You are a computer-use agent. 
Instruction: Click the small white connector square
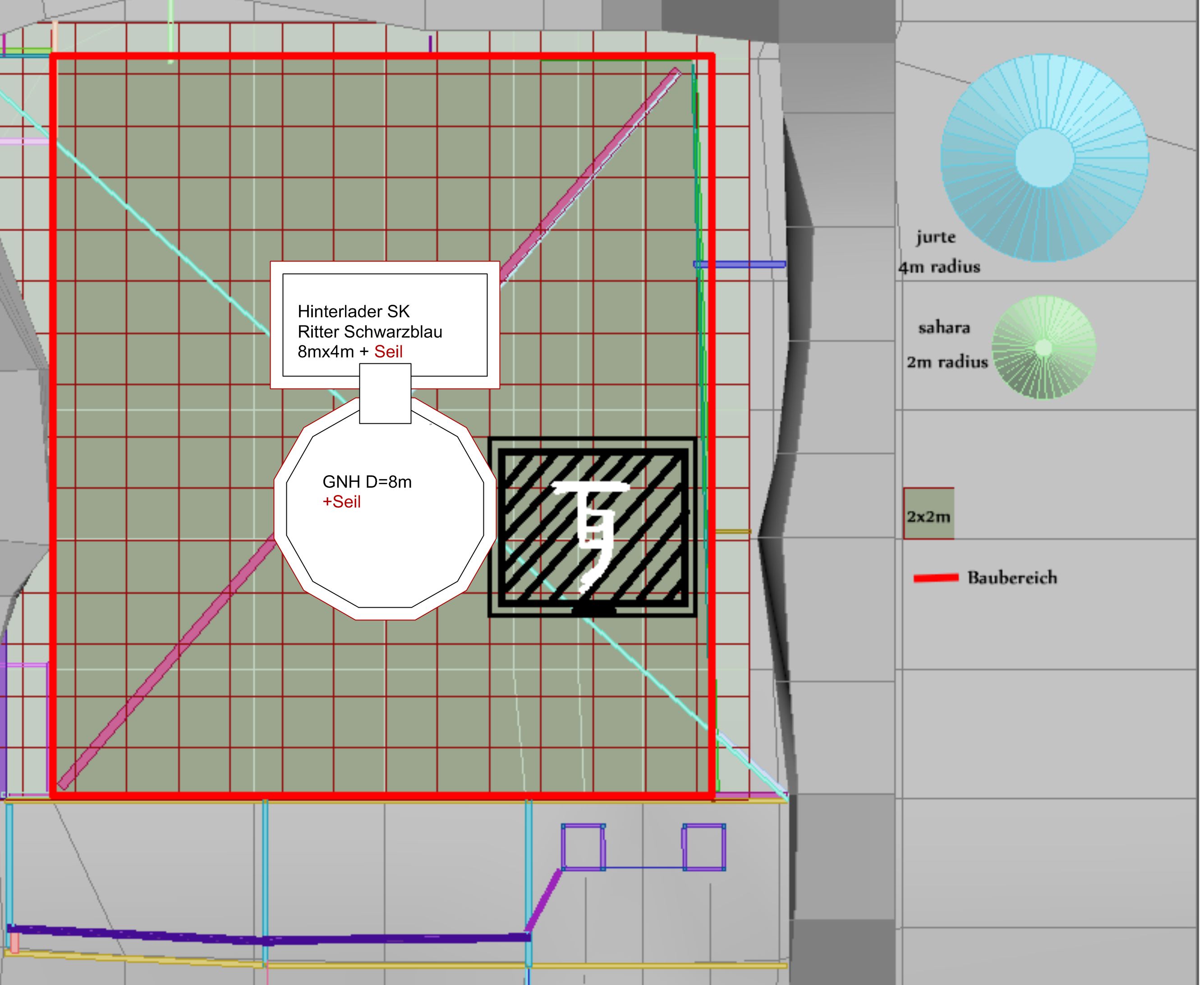385,393
